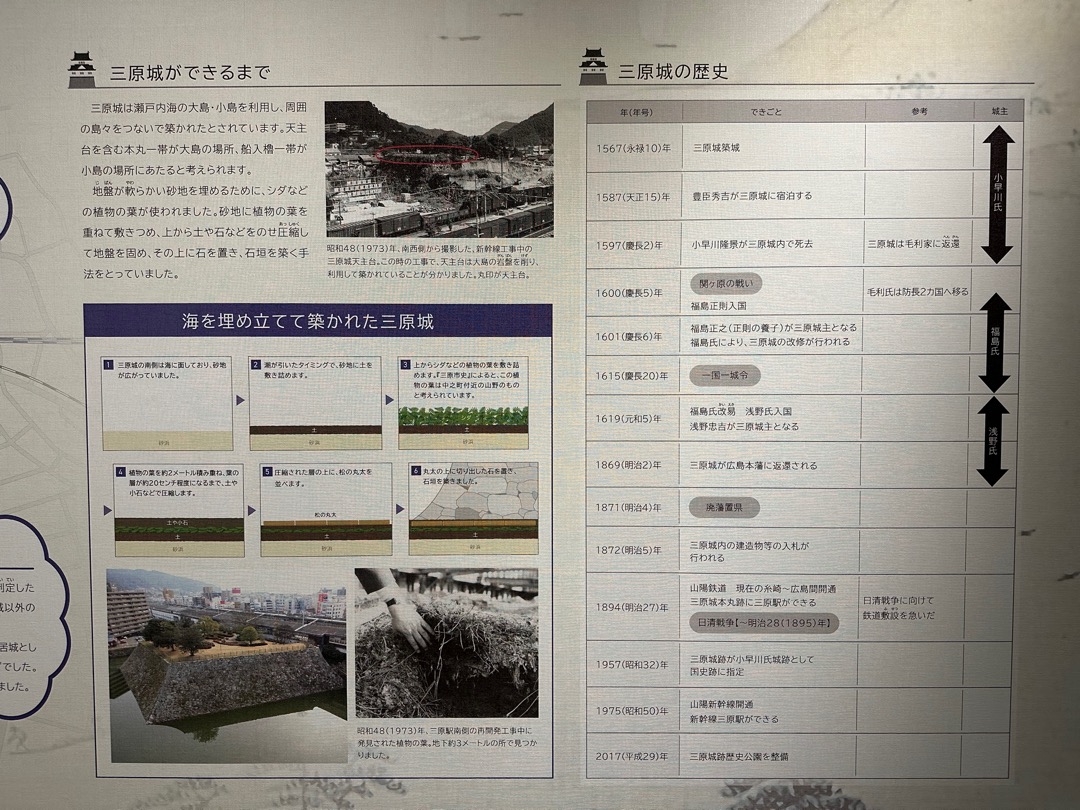Click the 城主 column header
Viewport: 1080px width, 810px height.
[x=999, y=111]
